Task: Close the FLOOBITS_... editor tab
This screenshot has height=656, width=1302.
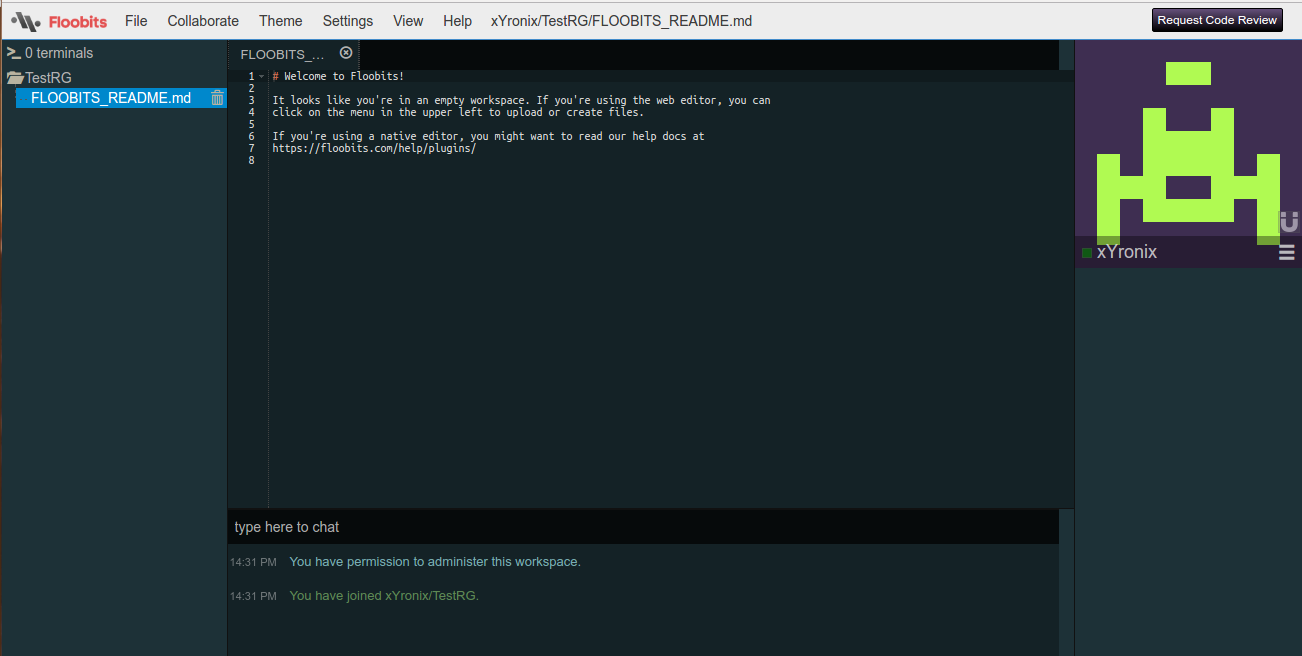Action: [346, 53]
